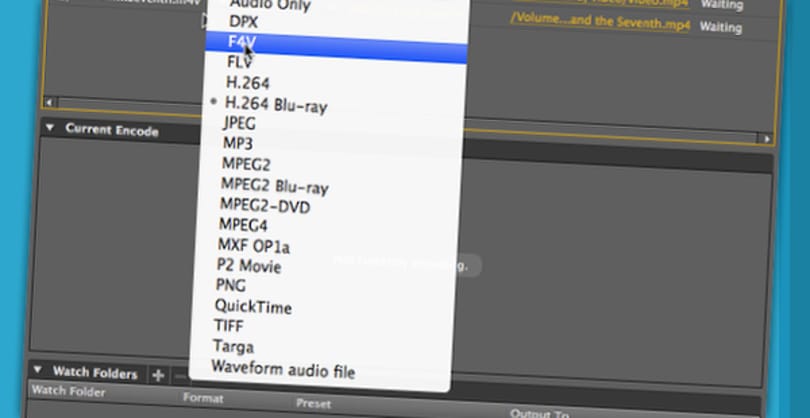This screenshot has width=810, height=418.
Task: Choose MXF OP1a format
Action: tap(254, 245)
